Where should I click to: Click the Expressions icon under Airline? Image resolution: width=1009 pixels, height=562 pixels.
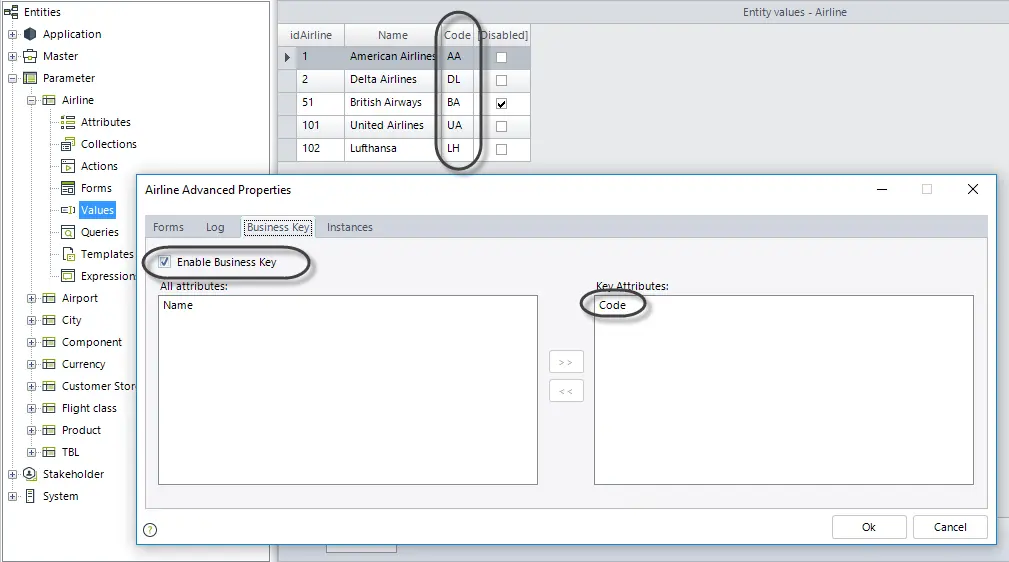point(68,276)
